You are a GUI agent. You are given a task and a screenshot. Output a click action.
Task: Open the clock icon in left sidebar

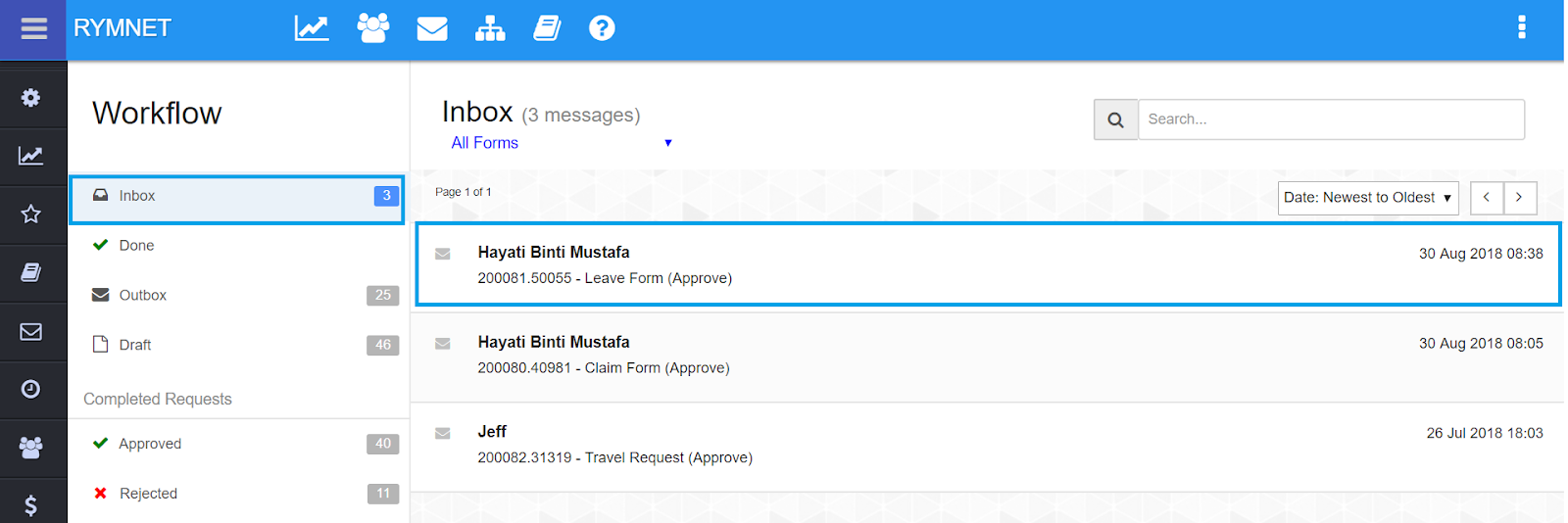coord(31,390)
